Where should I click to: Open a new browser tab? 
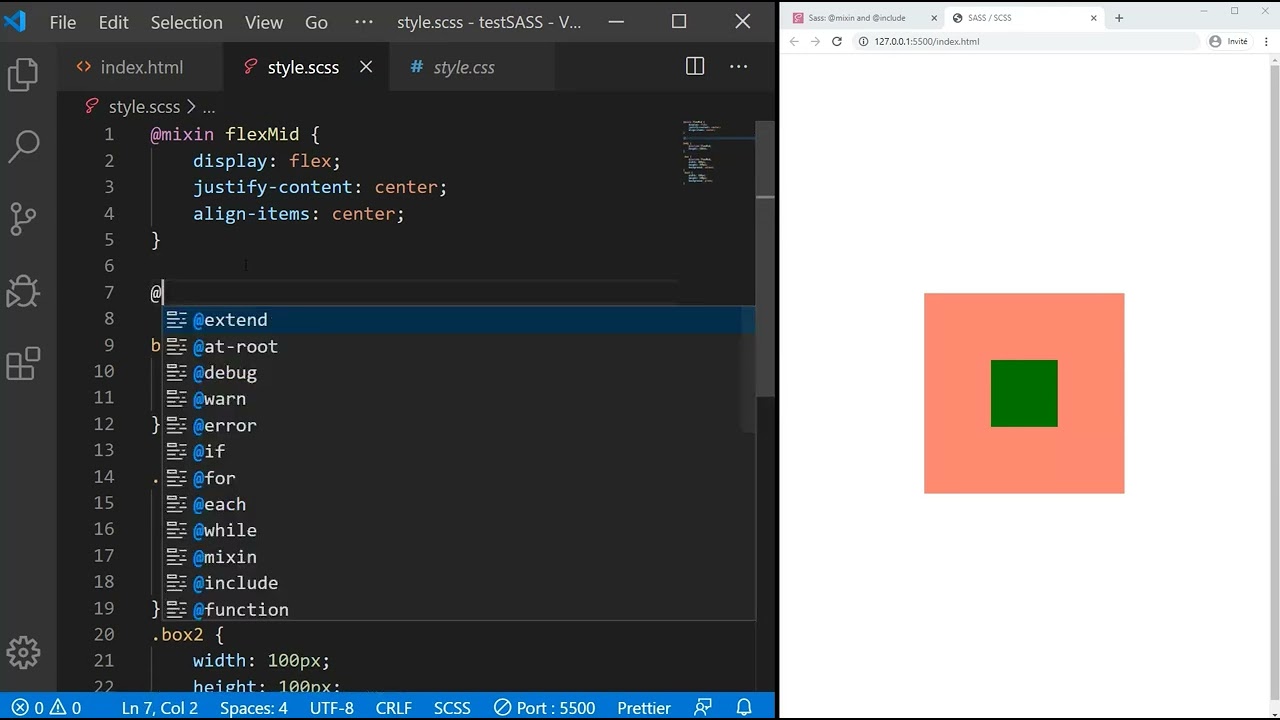1119,18
